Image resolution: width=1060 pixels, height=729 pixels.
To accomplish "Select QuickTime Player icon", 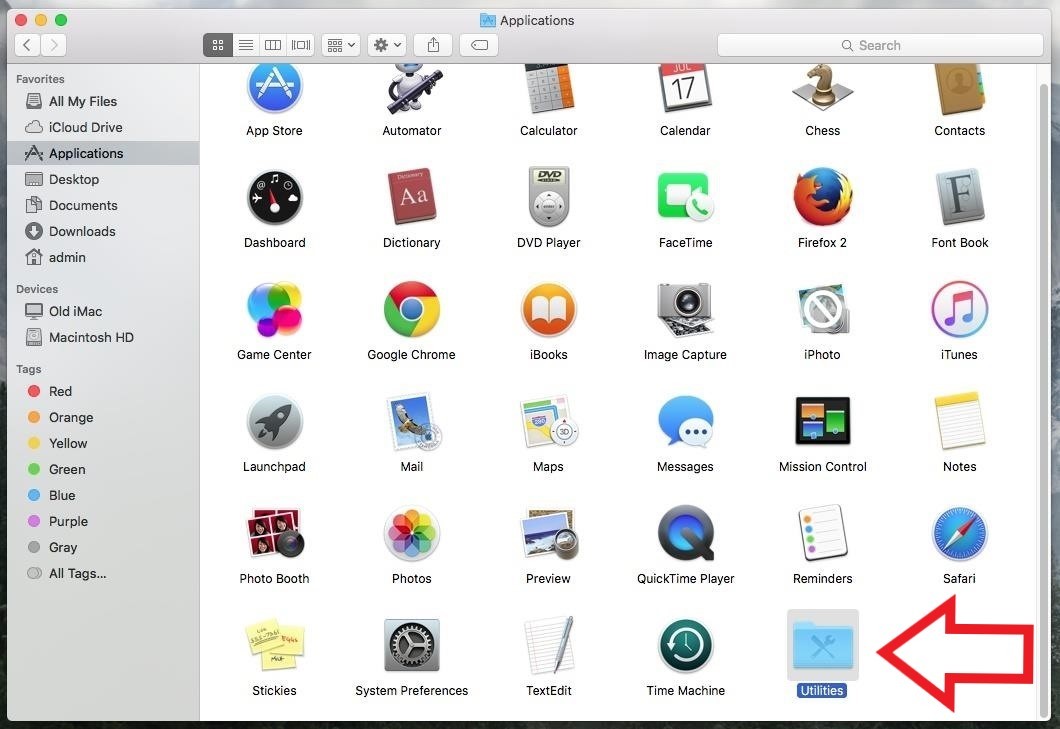I will click(685, 534).
